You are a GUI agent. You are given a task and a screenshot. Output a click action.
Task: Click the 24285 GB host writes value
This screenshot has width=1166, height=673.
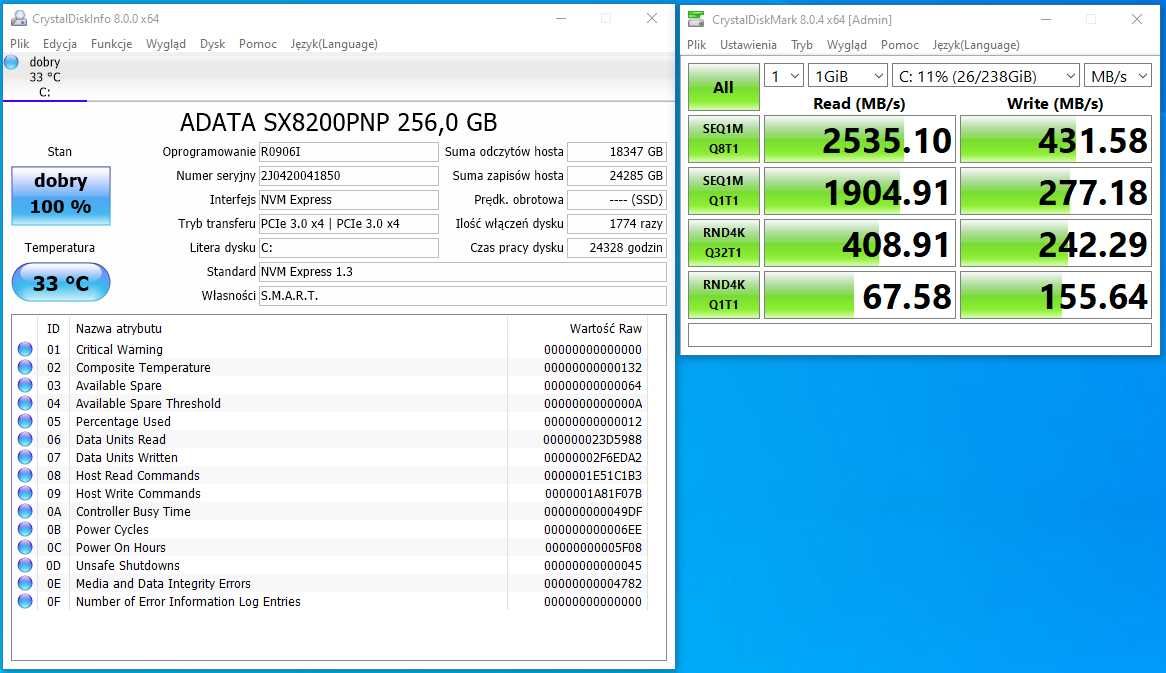point(616,176)
